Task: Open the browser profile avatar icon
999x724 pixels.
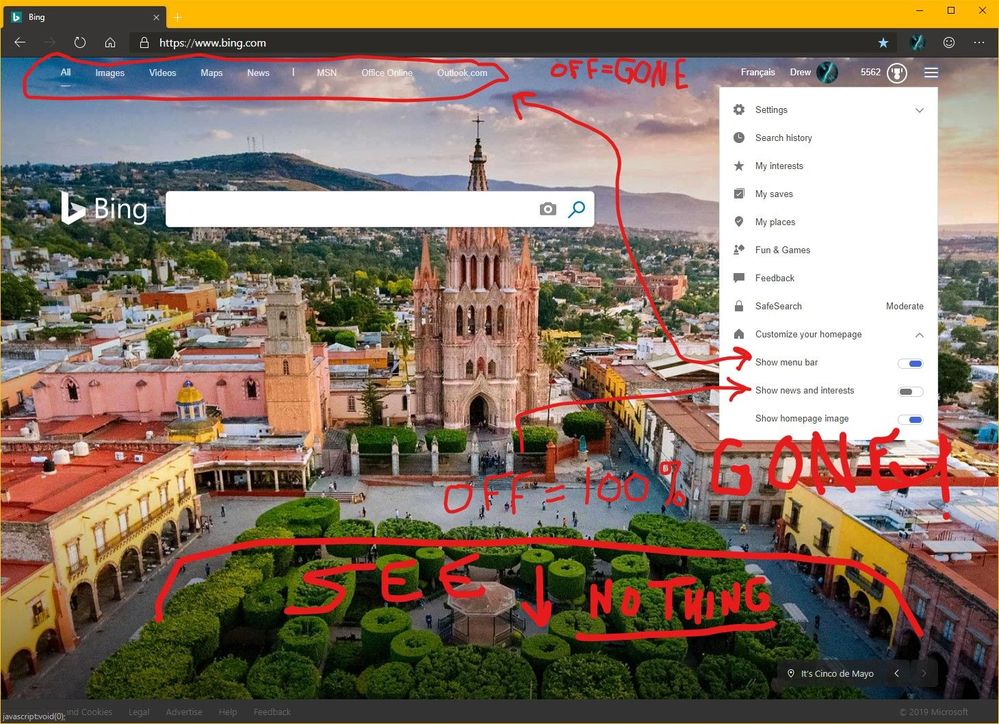Action: 917,43
